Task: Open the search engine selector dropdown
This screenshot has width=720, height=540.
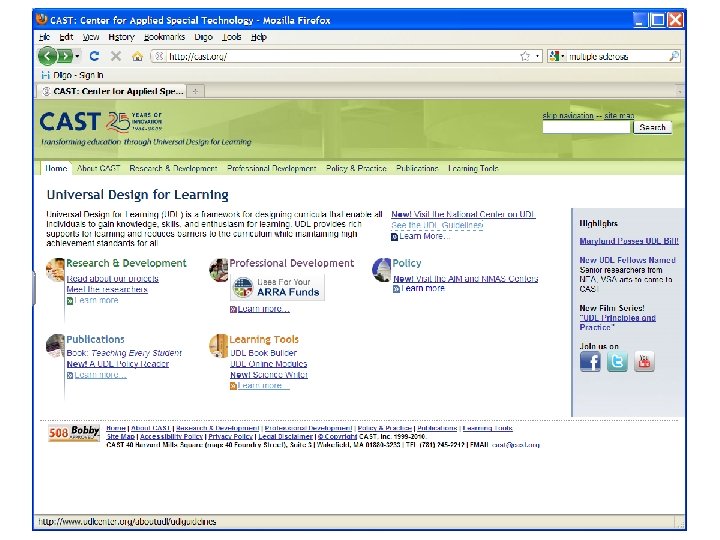Action: pyautogui.click(x=557, y=56)
